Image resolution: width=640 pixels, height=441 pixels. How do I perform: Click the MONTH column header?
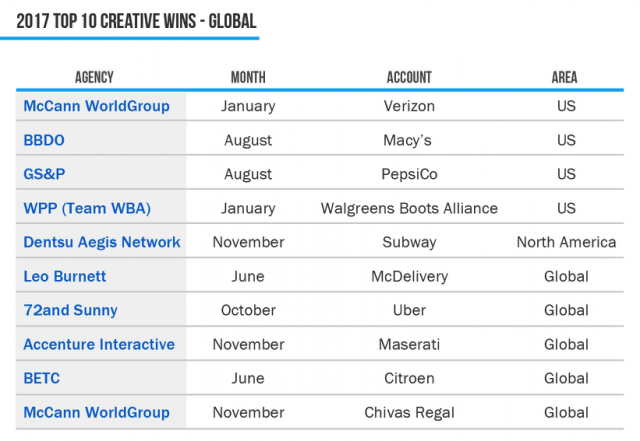click(x=248, y=77)
